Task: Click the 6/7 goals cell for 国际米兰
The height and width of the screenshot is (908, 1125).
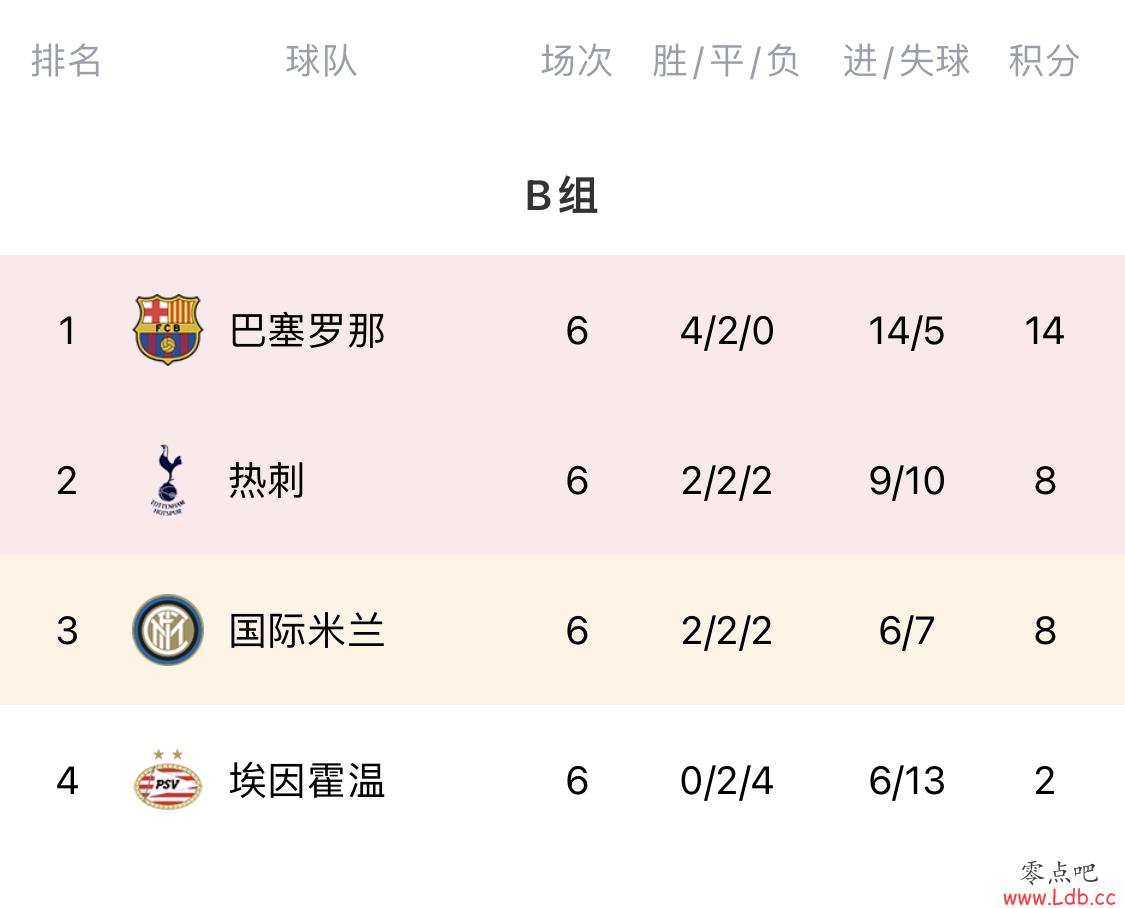Action: 906,631
